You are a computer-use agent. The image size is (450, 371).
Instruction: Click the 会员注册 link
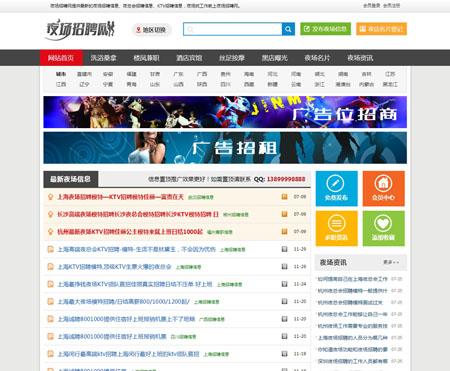pyautogui.click(x=391, y=5)
